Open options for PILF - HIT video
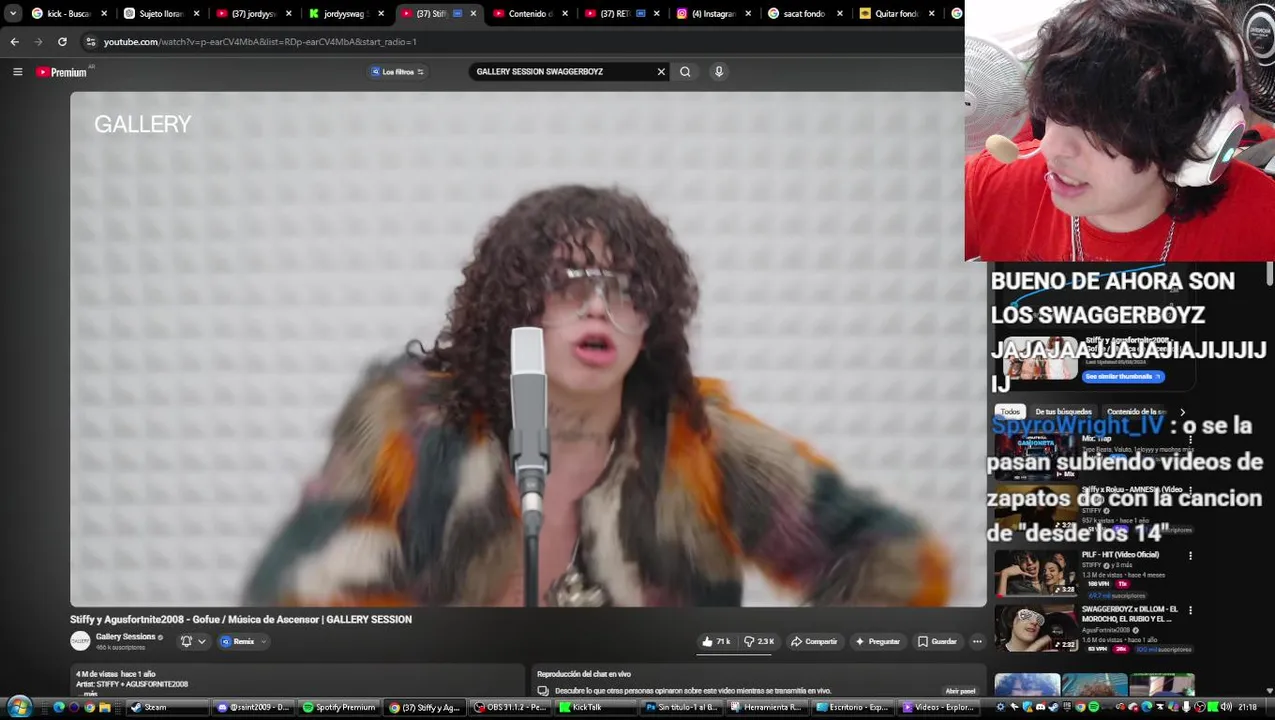The image size is (1275, 720). (x=1190, y=556)
